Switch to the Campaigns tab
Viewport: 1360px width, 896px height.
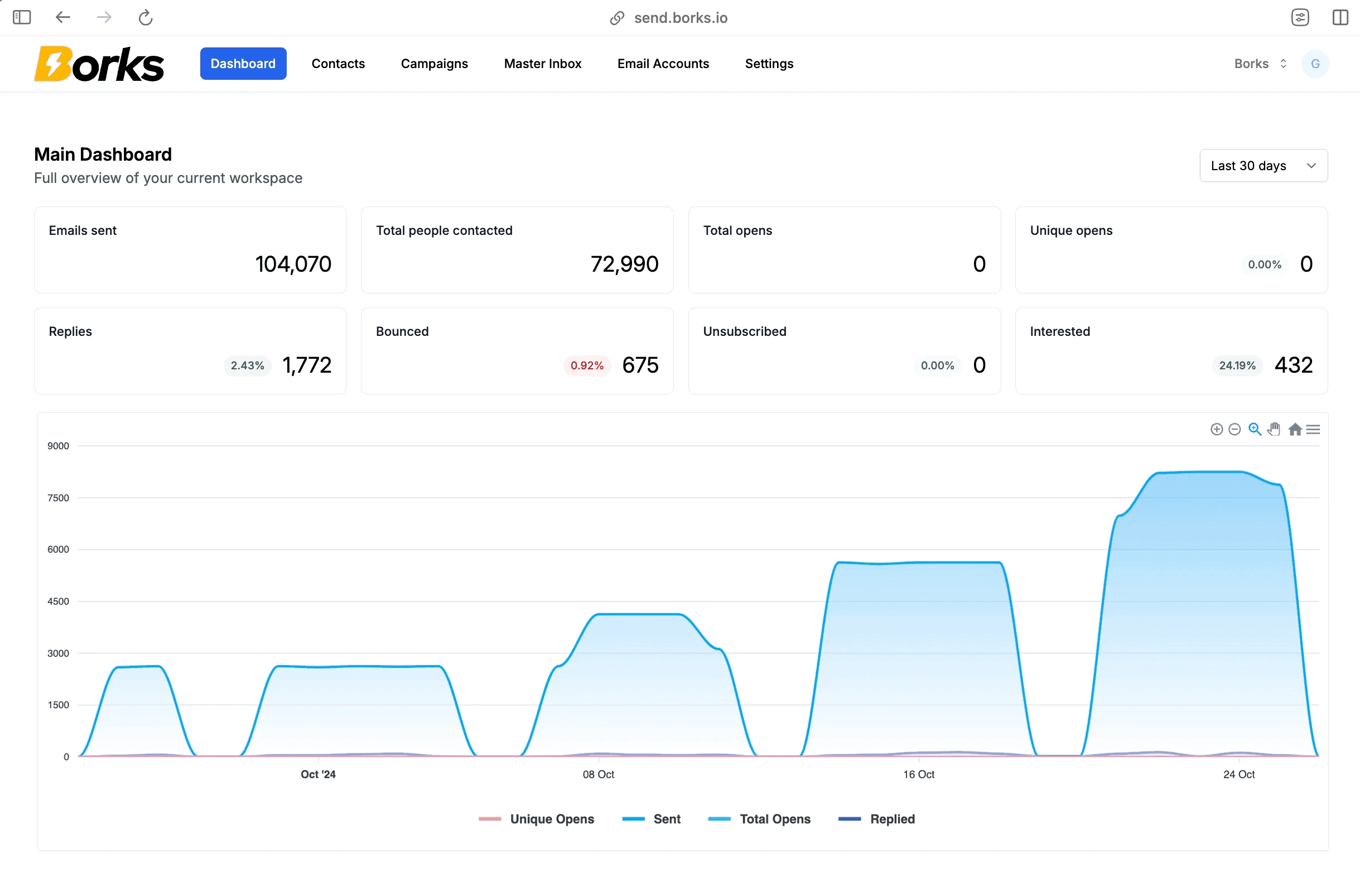[435, 64]
